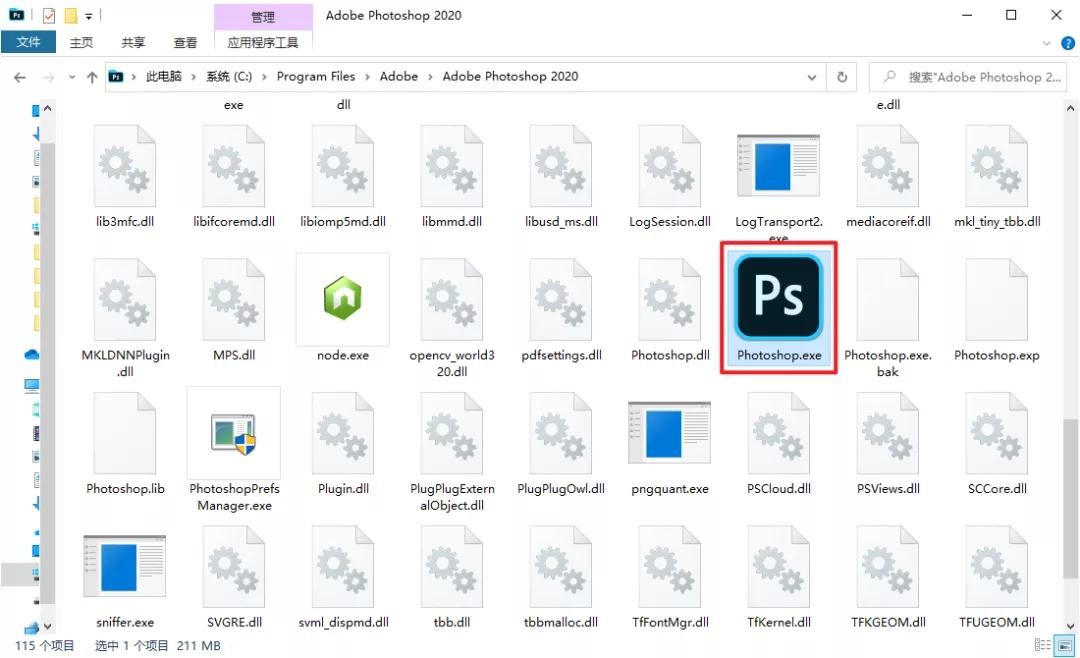Refresh the current folder view
Image resolution: width=1080 pixels, height=658 pixels.
(842, 77)
